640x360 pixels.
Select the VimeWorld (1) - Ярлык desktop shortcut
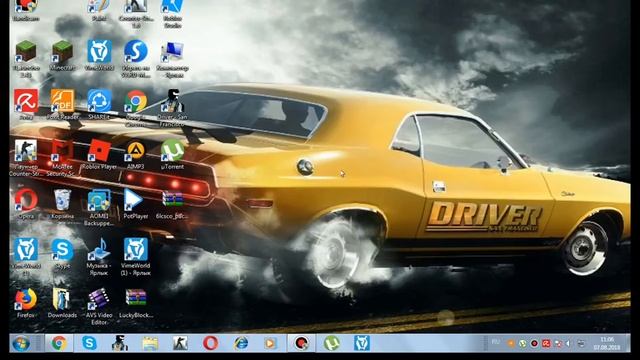[136, 256]
